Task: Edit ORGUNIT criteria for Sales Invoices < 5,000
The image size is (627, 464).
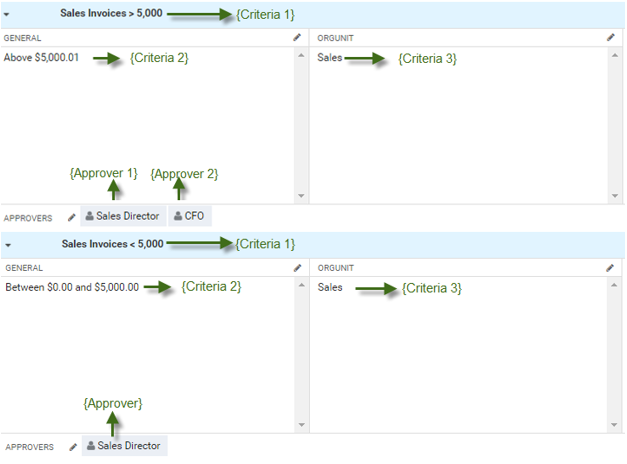Action: (611, 268)
